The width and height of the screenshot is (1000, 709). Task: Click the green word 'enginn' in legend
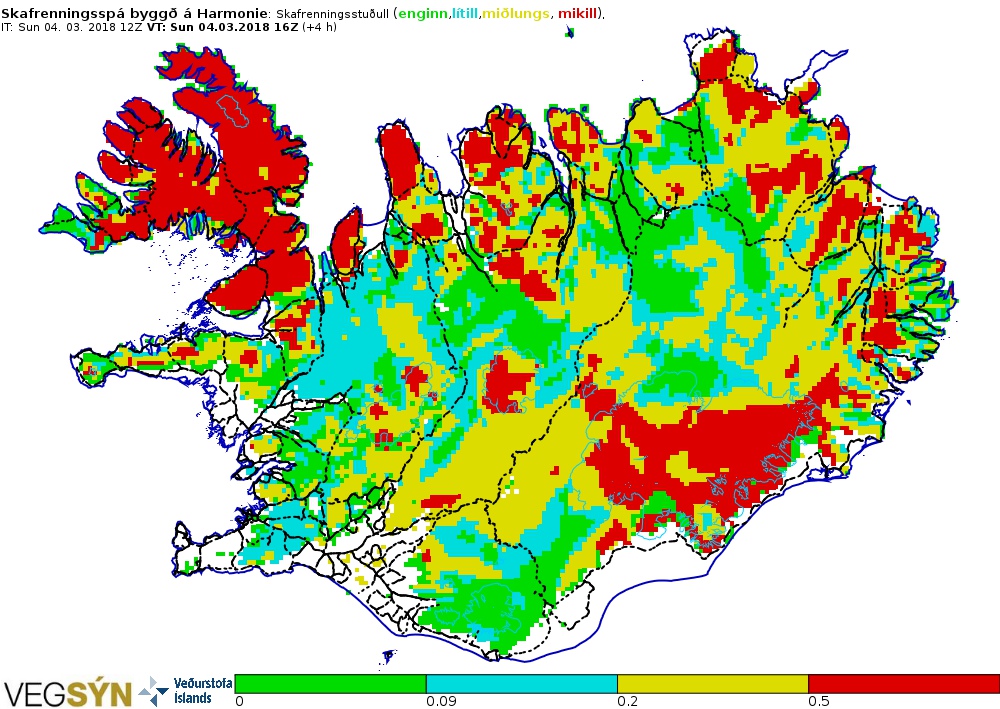(x=423, y=13)
